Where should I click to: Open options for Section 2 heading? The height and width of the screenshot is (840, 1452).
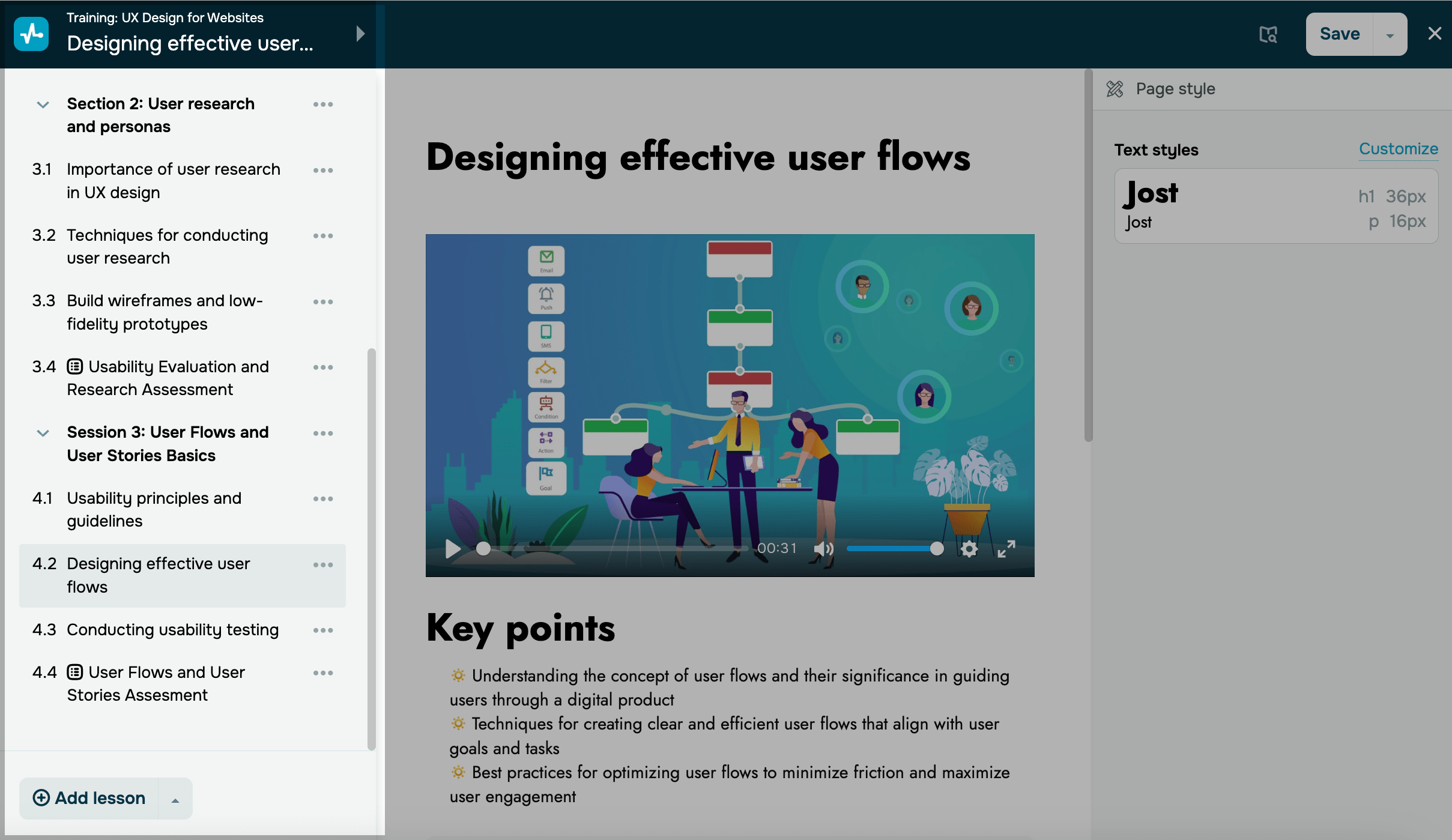point(322,104)
